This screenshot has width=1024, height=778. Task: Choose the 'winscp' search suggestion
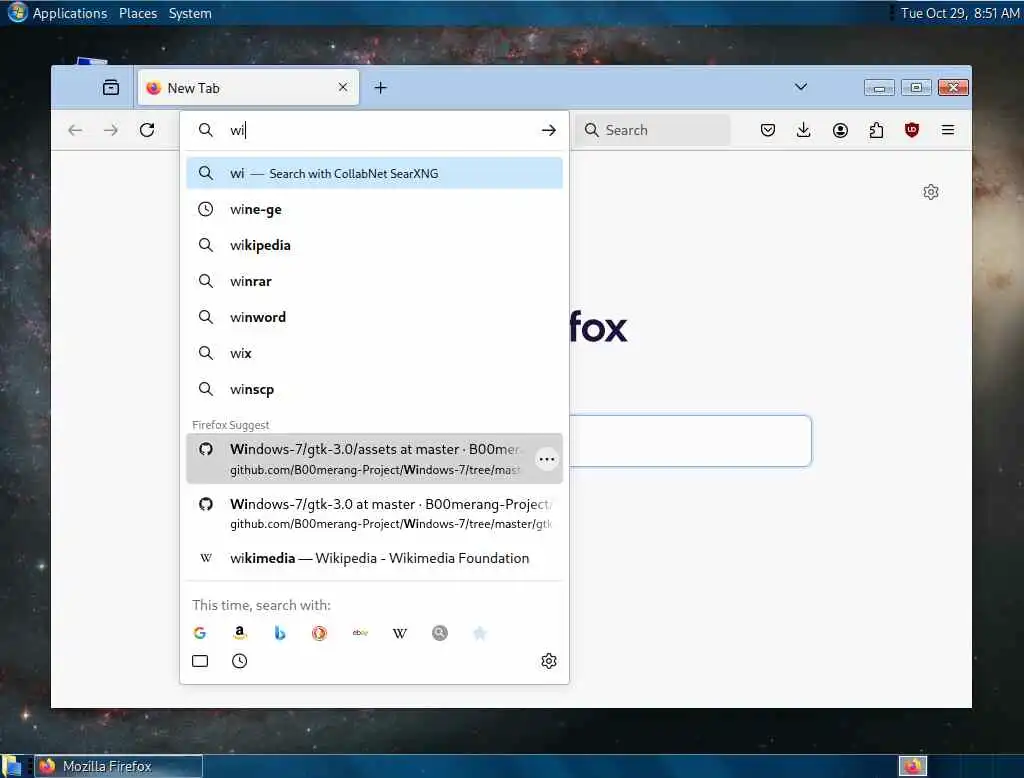pyautogui.click(x=374, y=389)
